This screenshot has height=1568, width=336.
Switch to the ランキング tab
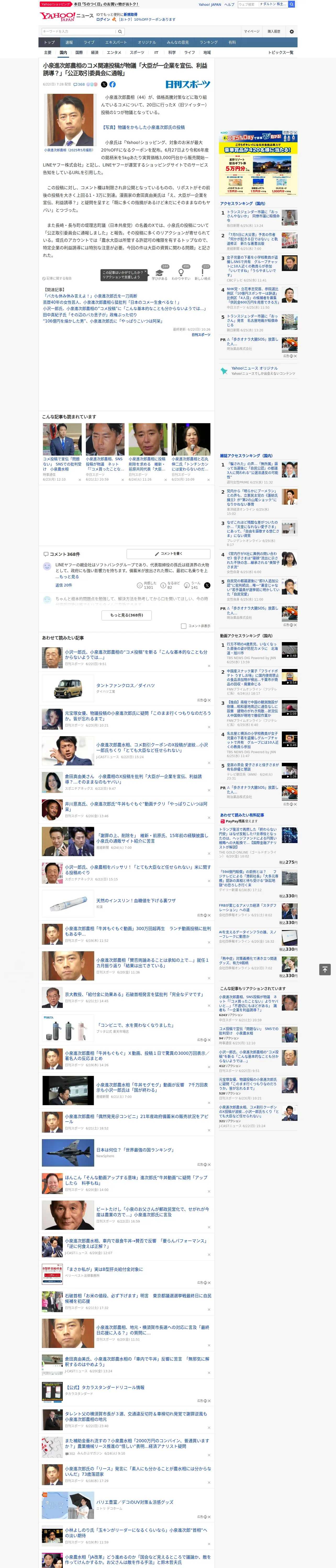pos(209,43)
